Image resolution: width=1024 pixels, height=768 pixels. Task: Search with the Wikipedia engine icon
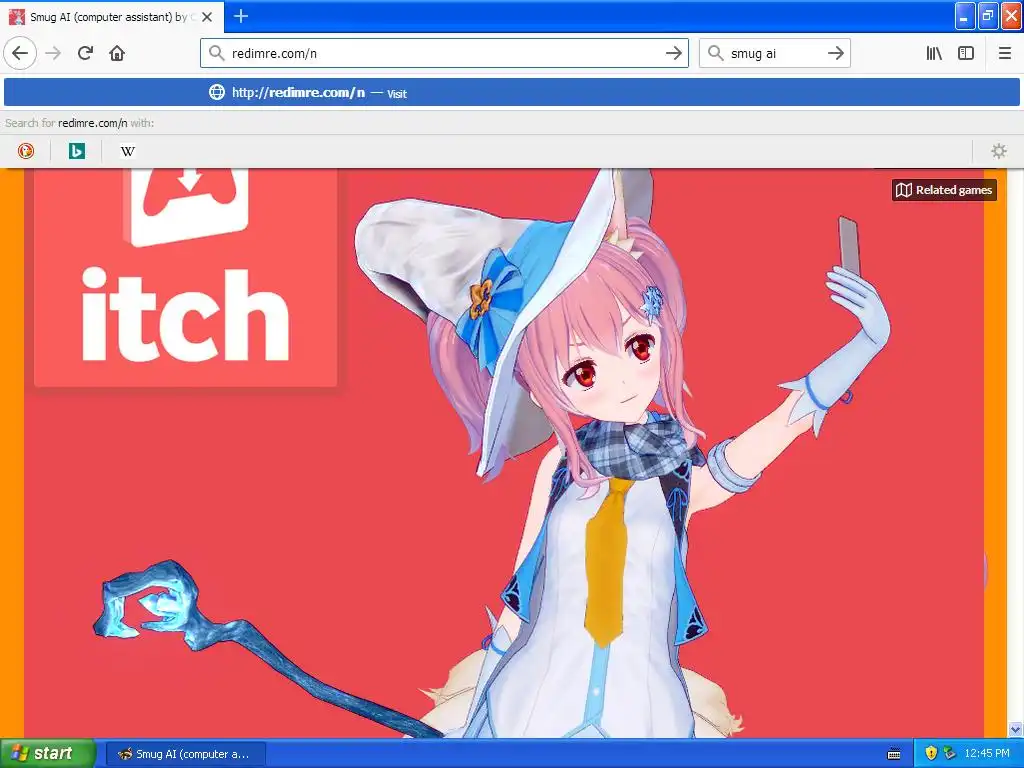click(x=127, y=151)
